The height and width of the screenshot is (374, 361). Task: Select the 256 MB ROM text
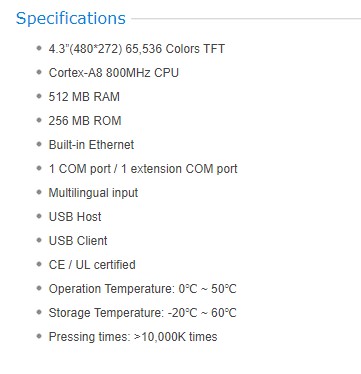(85, 121)
